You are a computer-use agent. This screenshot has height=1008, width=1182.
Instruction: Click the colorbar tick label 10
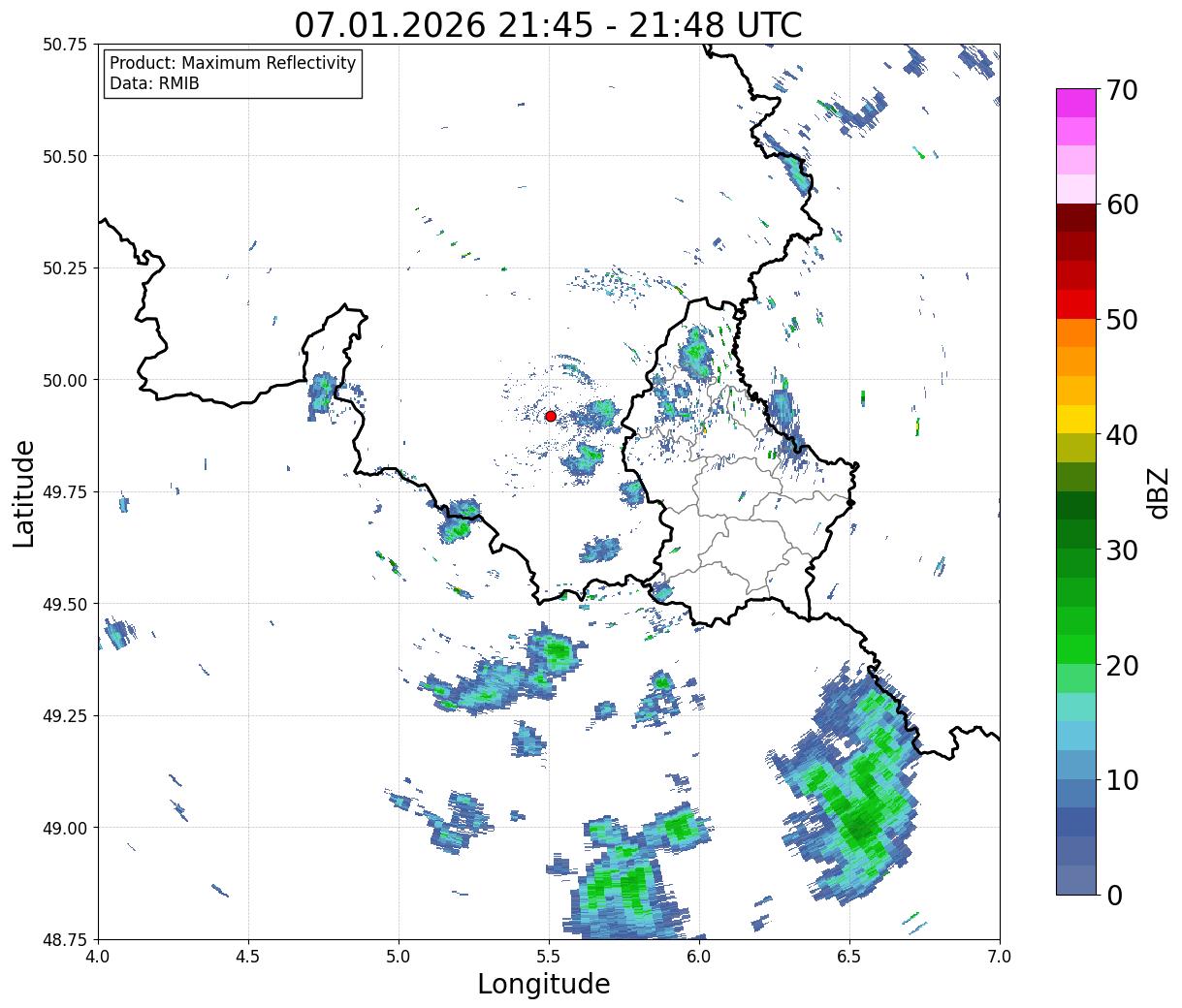(1122, 780)
